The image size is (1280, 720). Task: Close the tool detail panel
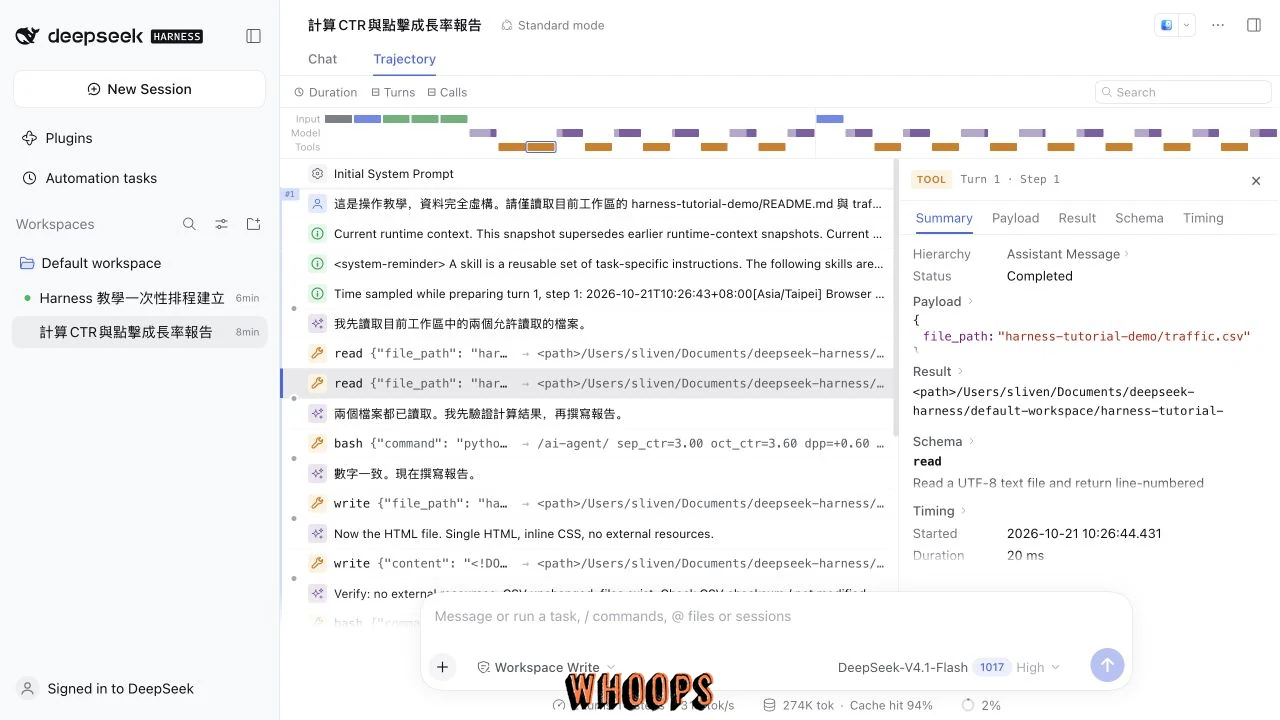click(1256, 181)
